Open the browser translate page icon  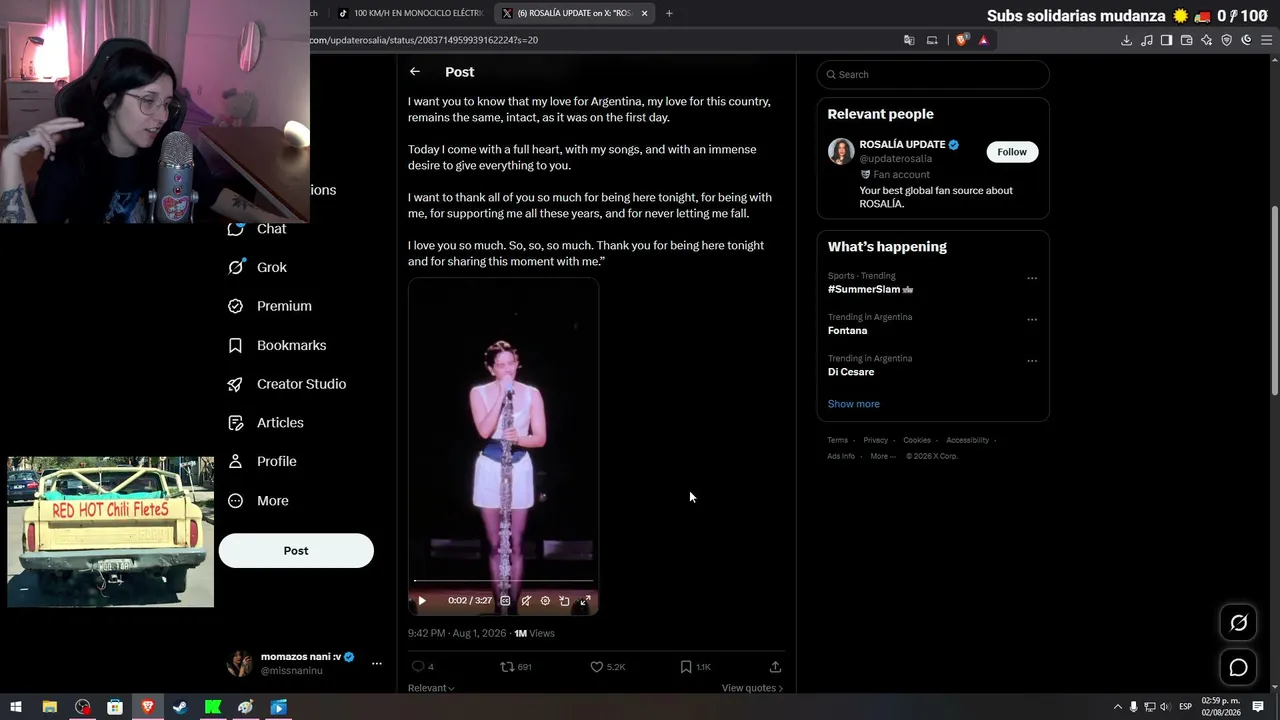[909, 40]
